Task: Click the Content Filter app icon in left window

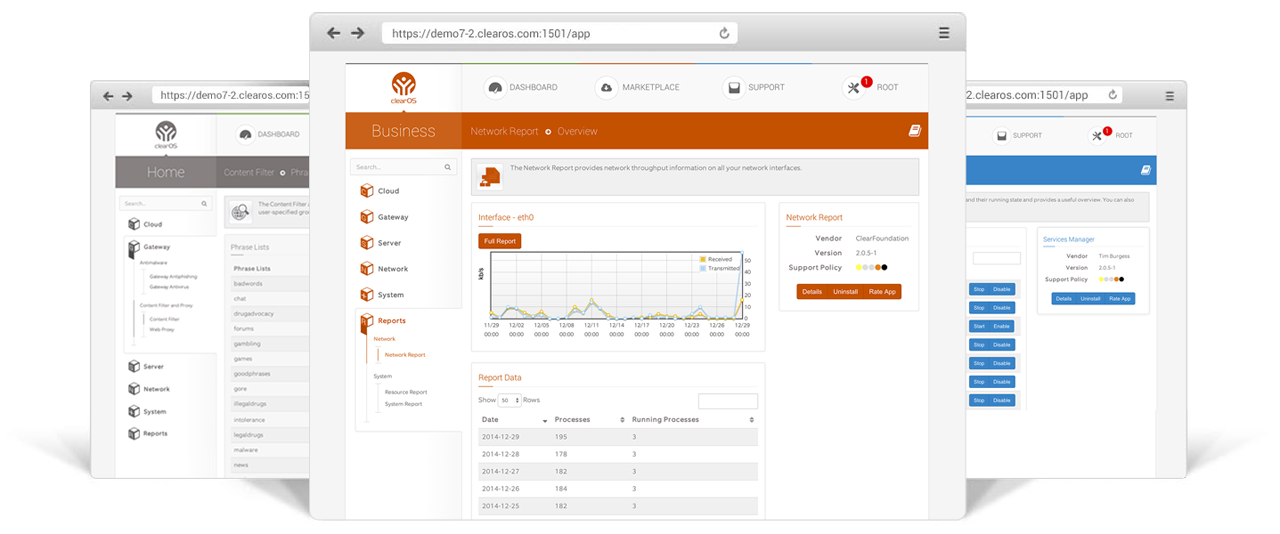Action: click(x=239, y=211)
